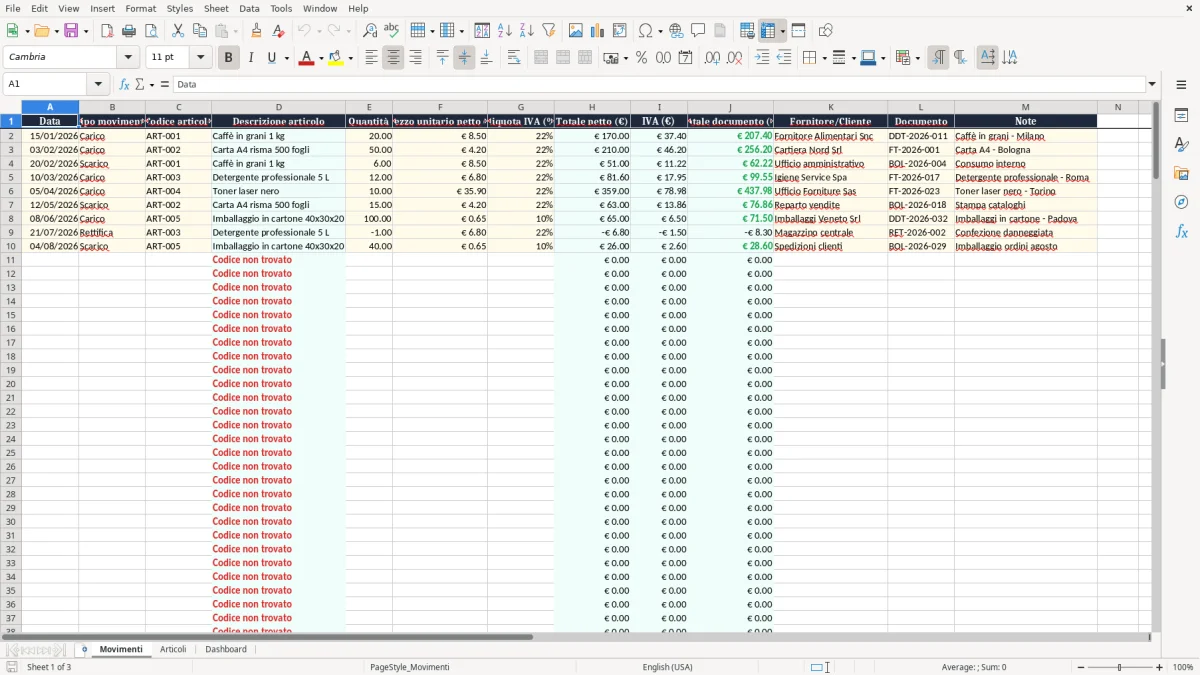Switch to the Articoli sheet tab
The height and width of the screenshot is (675, 1200).
[x=173, y=649]
